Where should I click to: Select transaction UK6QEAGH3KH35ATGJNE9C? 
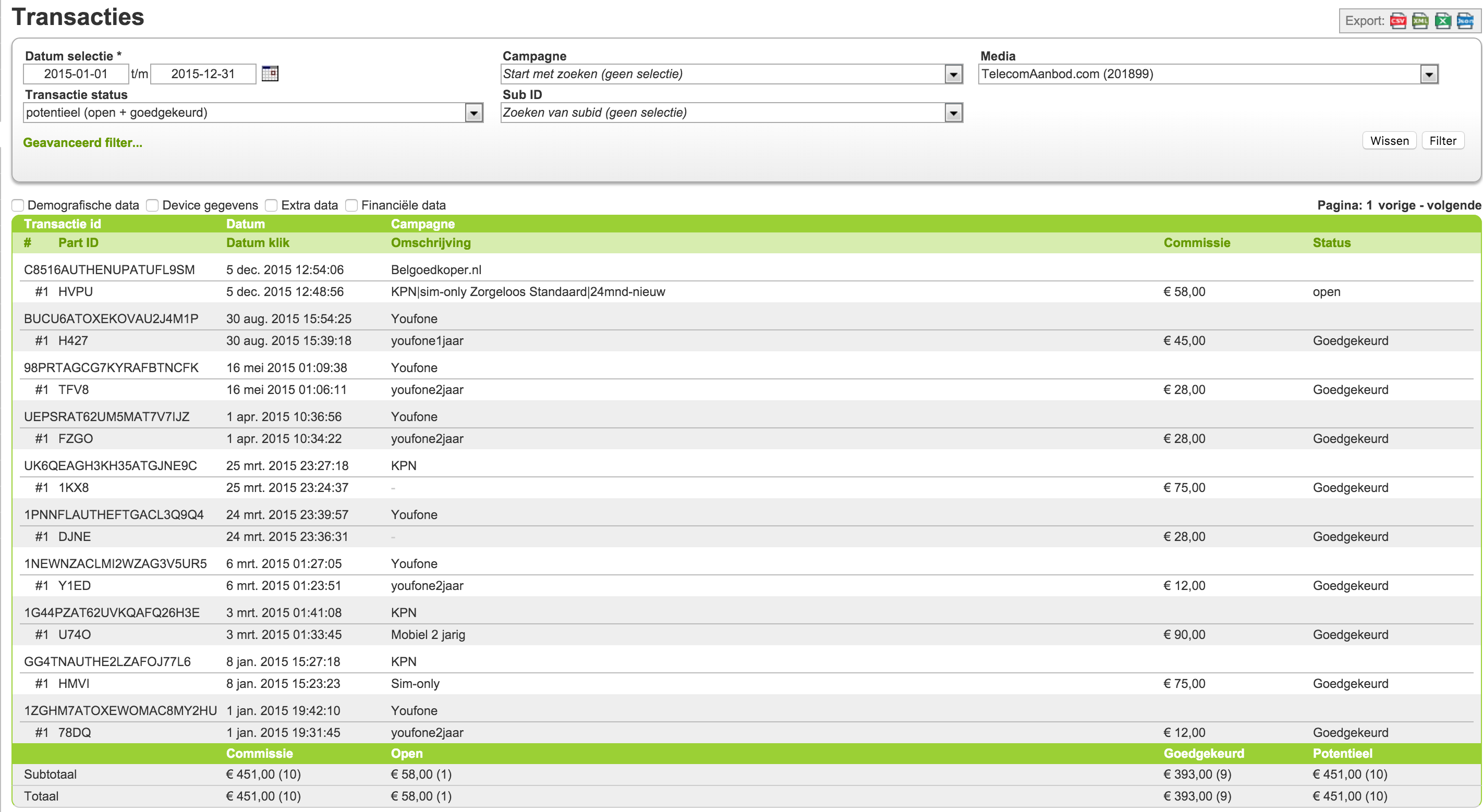click(x=111, y=465)
